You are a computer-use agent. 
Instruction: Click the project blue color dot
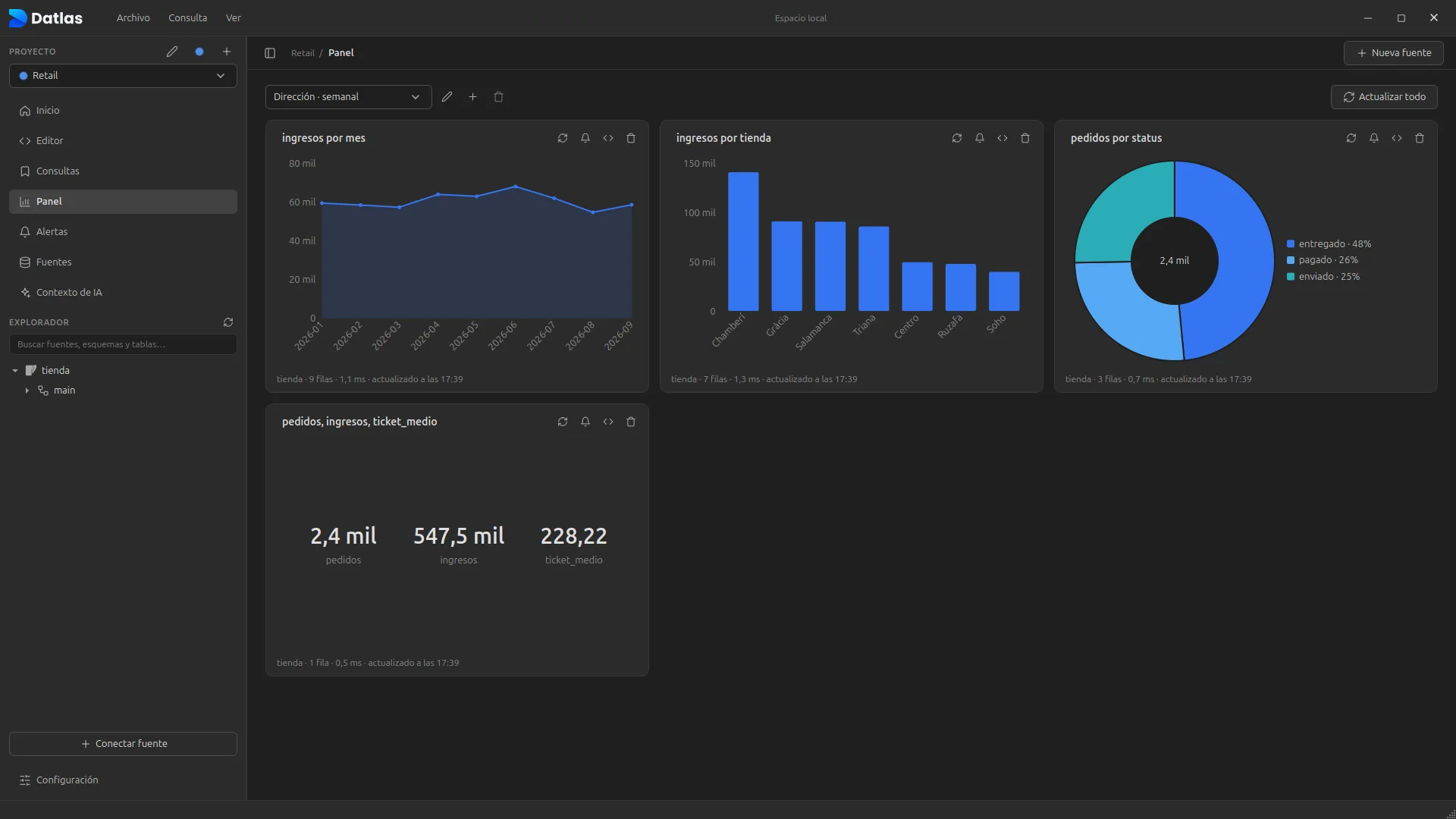tap(199, 52)
